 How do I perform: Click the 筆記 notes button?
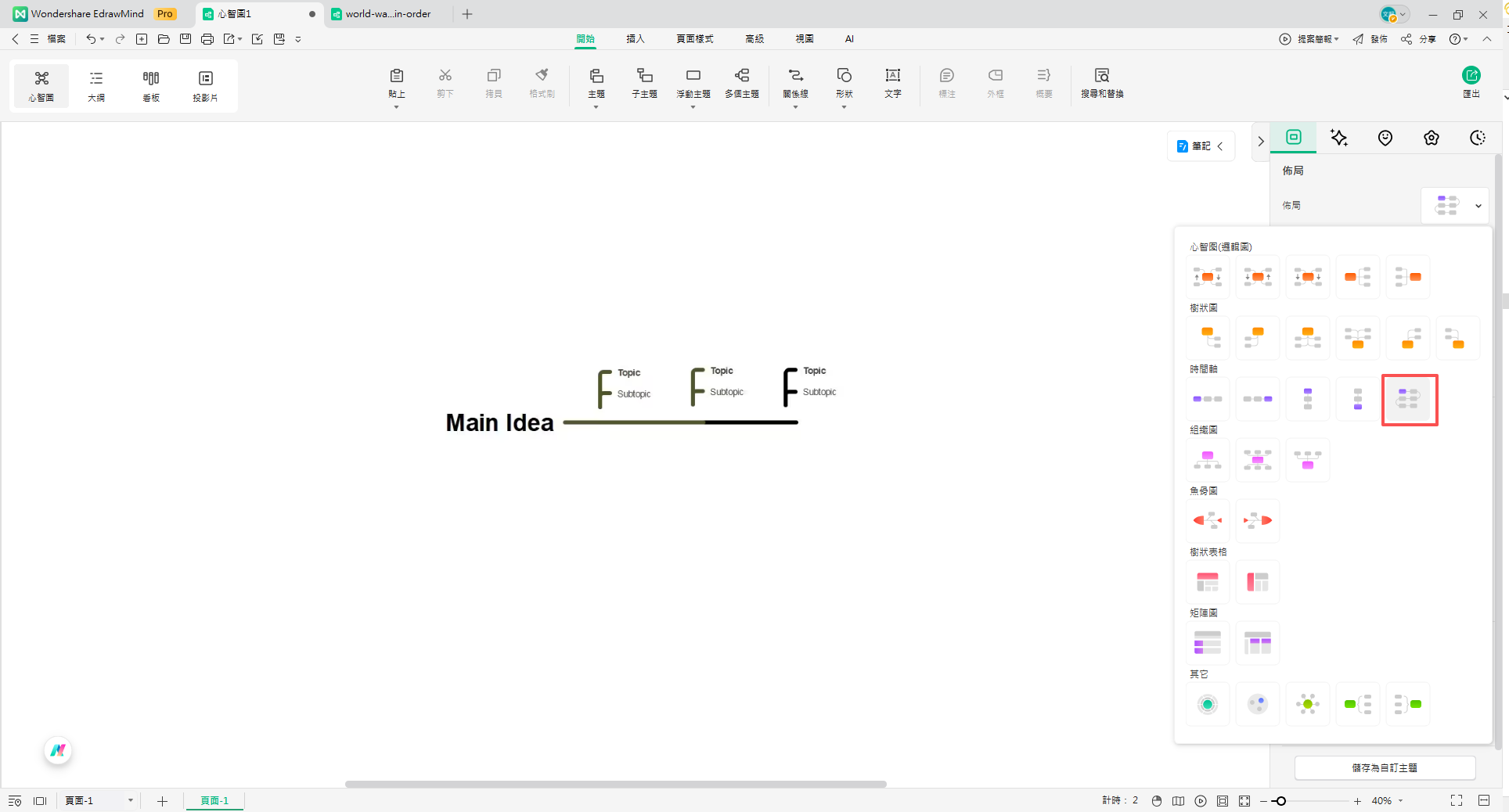(x=1201, y=146)
